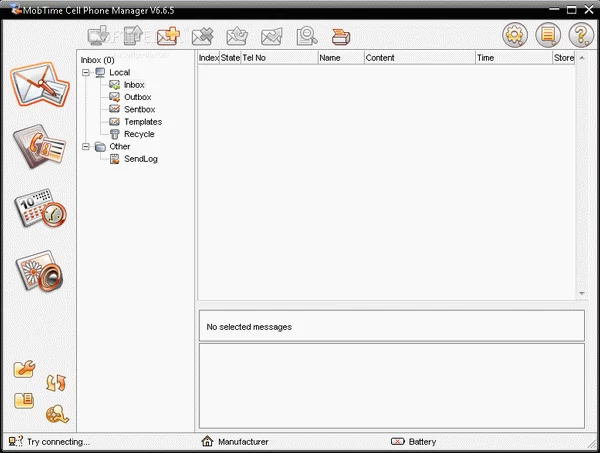Click the upload to phone toolbar icon

tap(133, 36)
